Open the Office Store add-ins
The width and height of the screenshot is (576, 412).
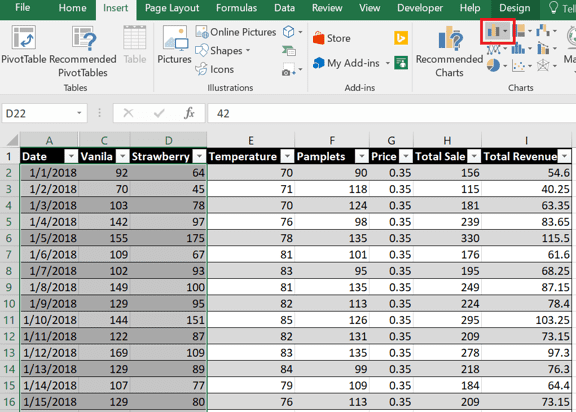click(332, 38)
